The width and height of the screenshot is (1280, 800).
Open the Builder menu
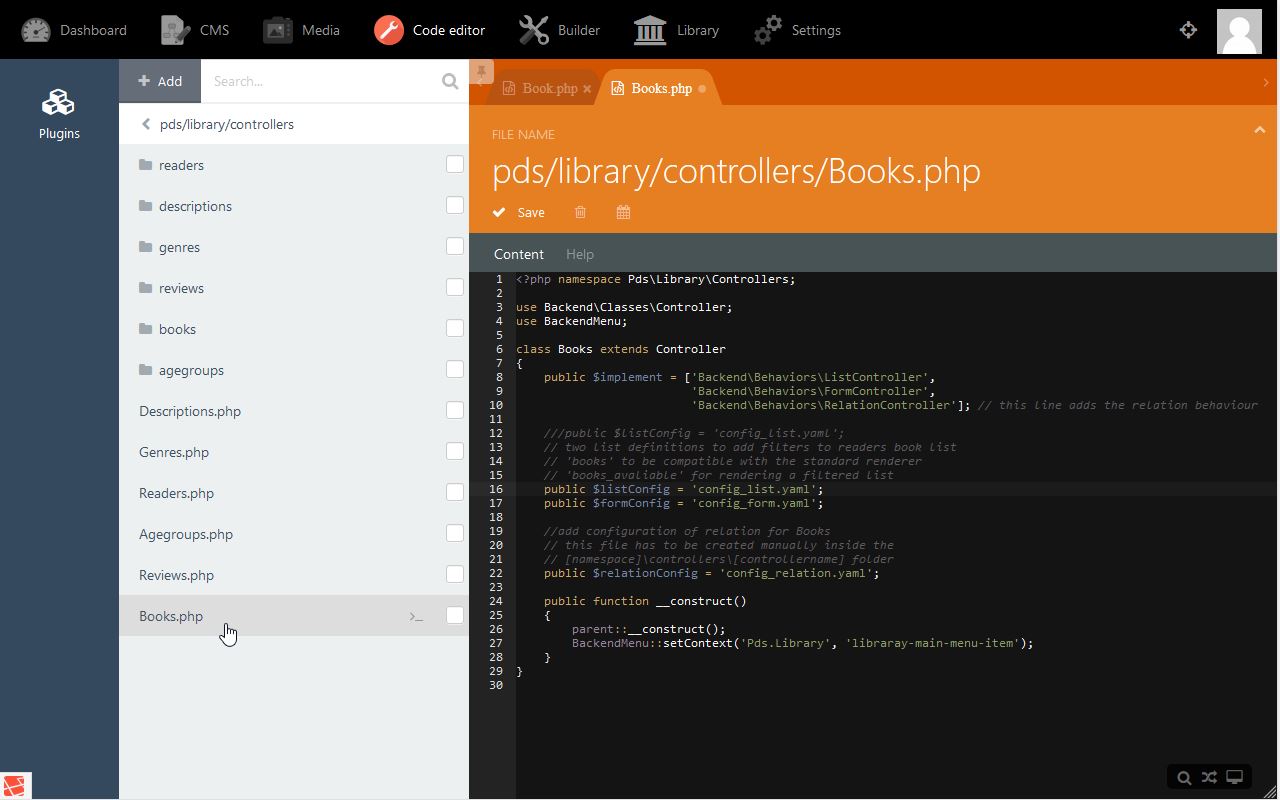pos(560,30)
